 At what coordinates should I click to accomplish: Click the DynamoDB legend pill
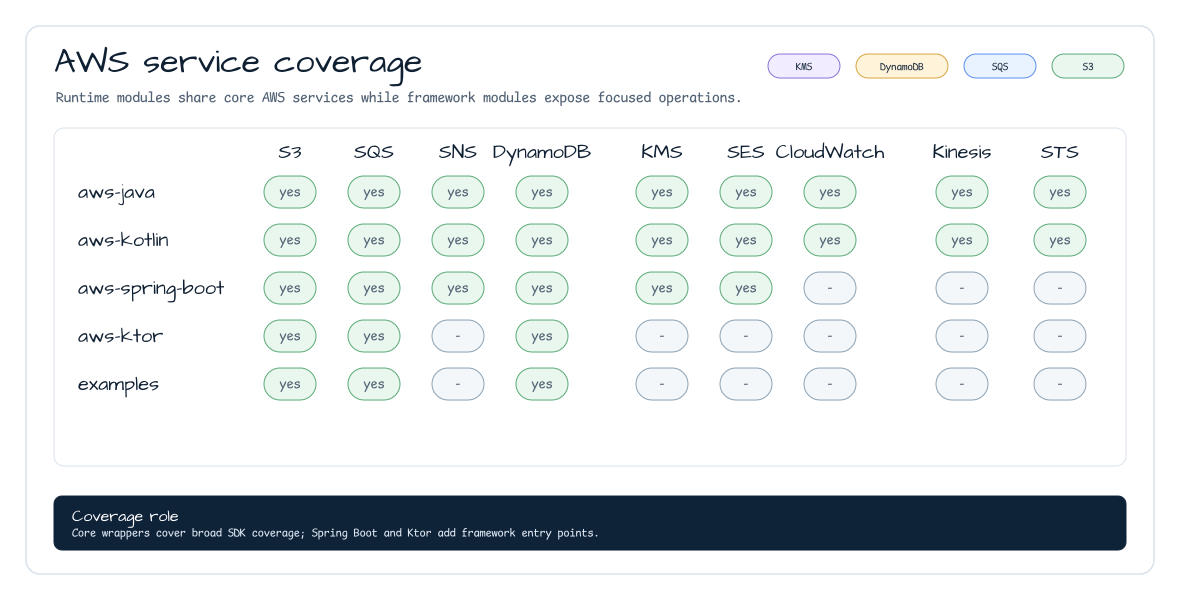tap(902, 66)
